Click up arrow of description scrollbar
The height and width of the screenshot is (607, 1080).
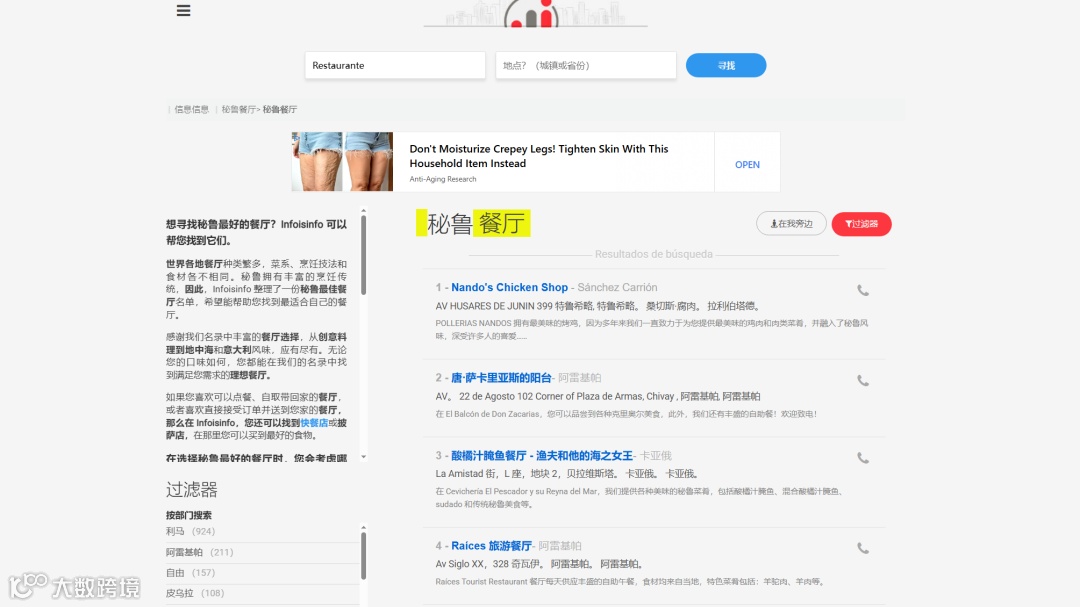[363, 211]
